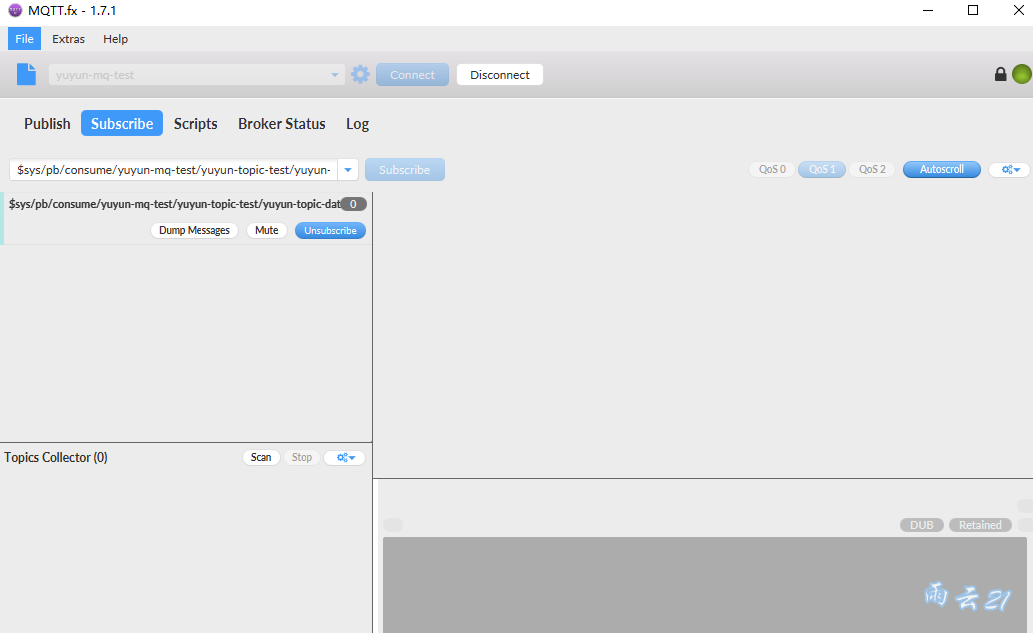This screenshot has height=633, width=1033.
Task: Select QoS 1 option
Action: pyautogui.click(x=822, y=169)
